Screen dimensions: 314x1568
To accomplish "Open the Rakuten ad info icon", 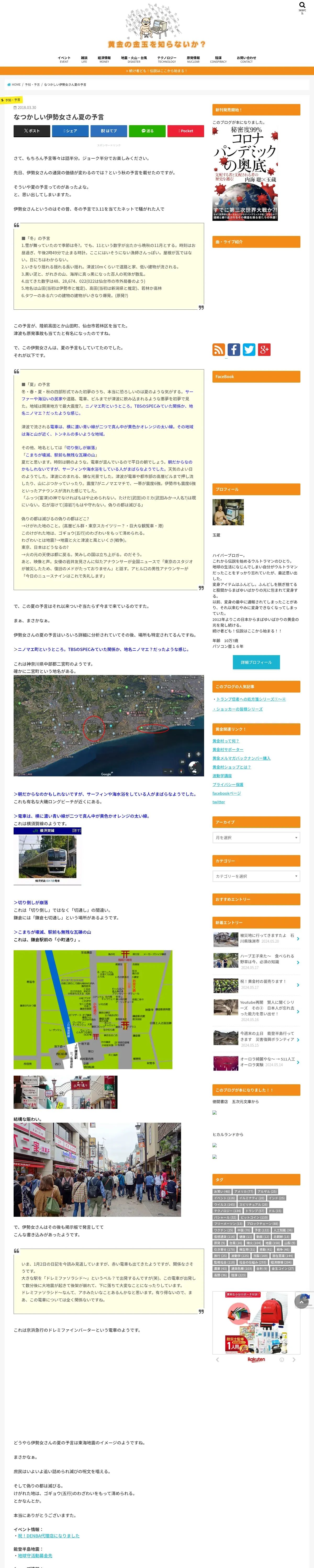I will click(282, 1359).
